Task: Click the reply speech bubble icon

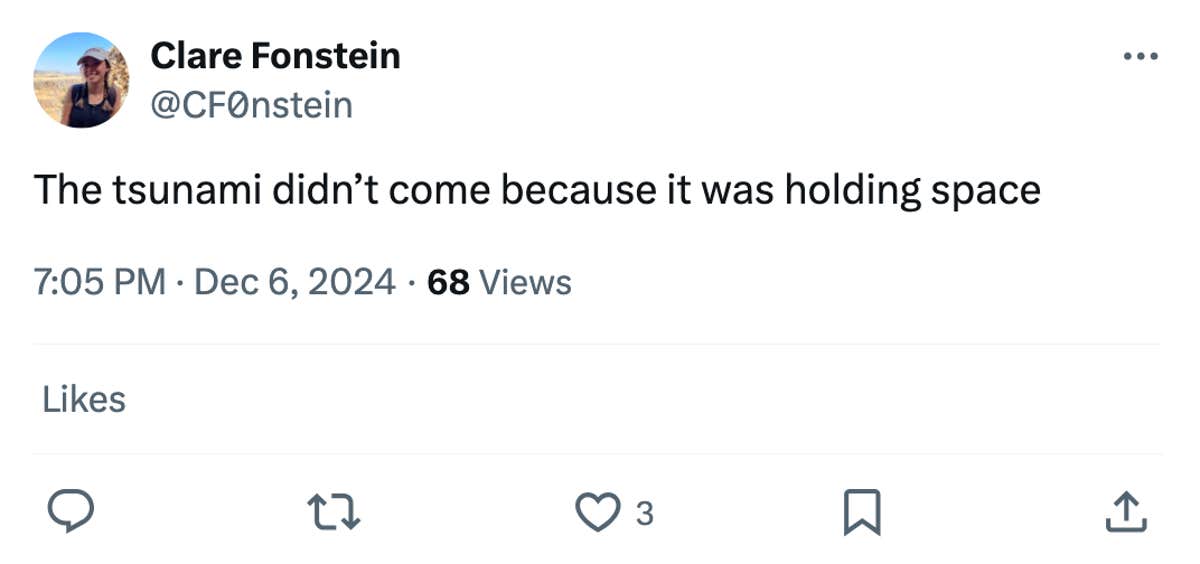Action: click(x=71, y=512)
